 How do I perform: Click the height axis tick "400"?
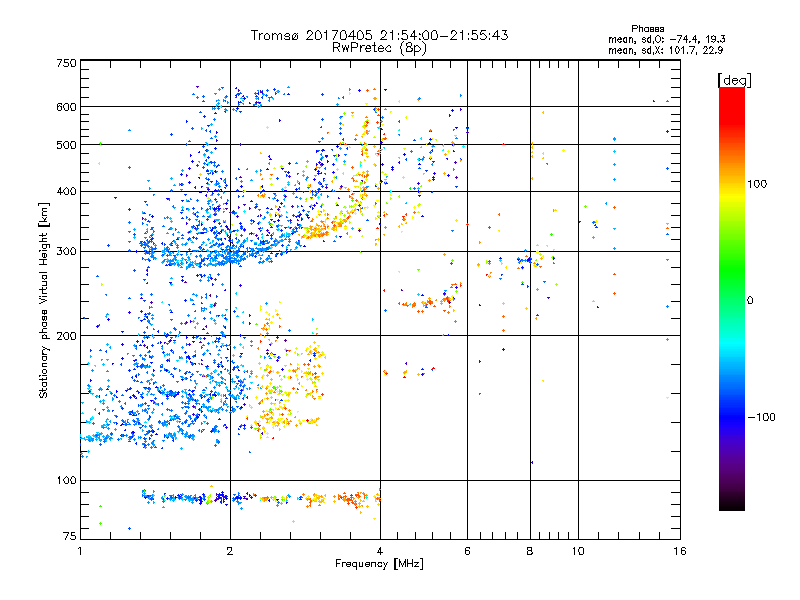[x=66, y=191]
